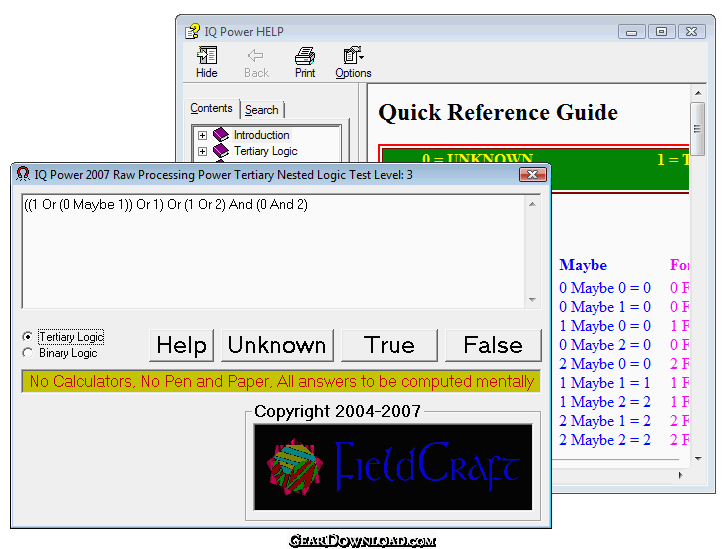Image resolution: width=725 pixels, height=549 pixels.
Task: Click the Back arrow in Help toolbar
Action: (256, 62)
